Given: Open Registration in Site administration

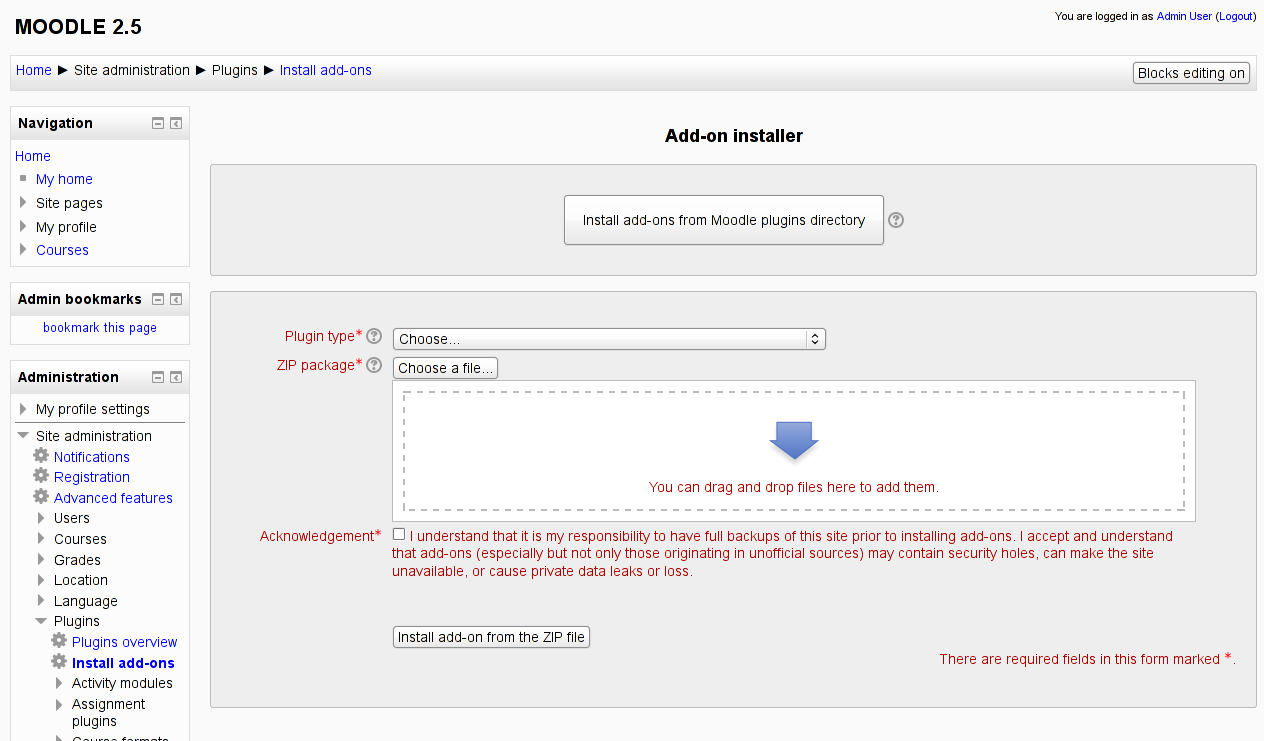Looking at the screenshot, I should pos(92,477).
